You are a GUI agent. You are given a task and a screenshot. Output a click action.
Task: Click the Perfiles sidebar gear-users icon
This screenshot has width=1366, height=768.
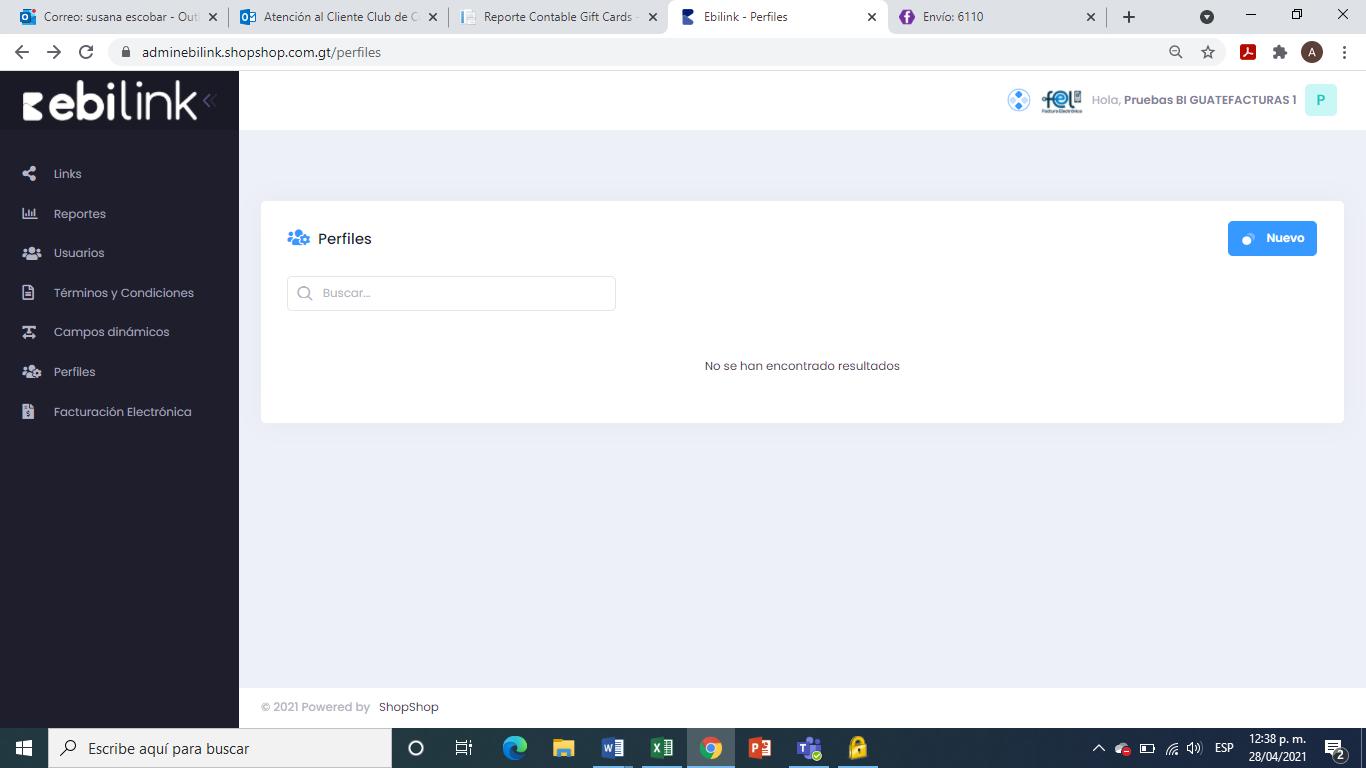31,372
